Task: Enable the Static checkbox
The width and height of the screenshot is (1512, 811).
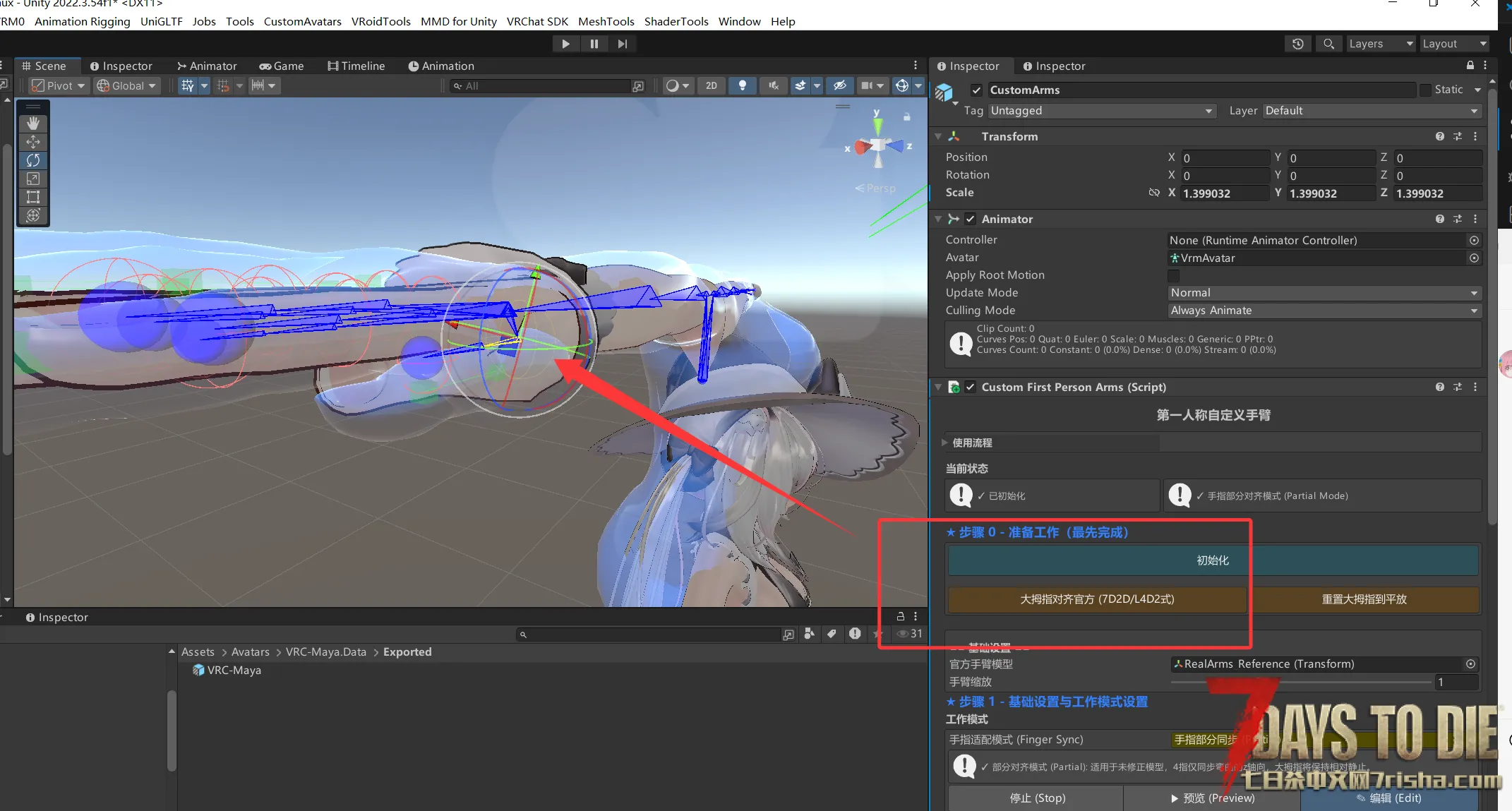Action: (x=1426, y=90)
